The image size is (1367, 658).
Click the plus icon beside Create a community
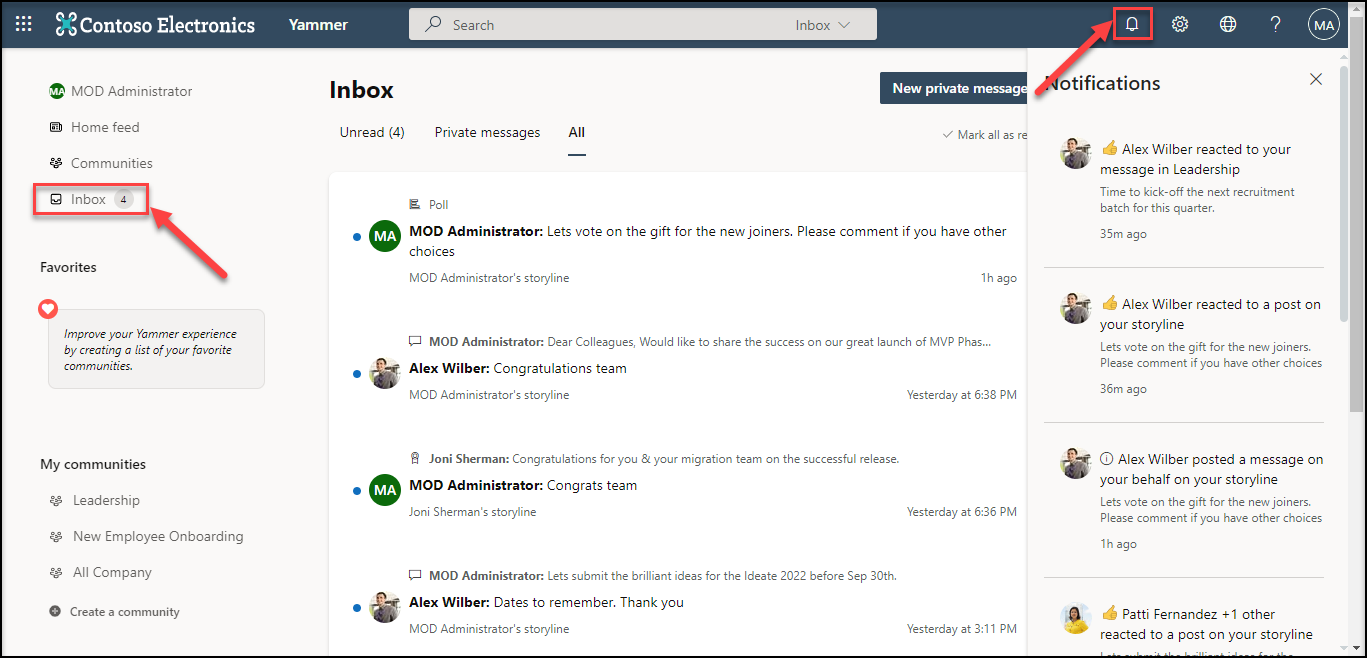pos(55,611)
